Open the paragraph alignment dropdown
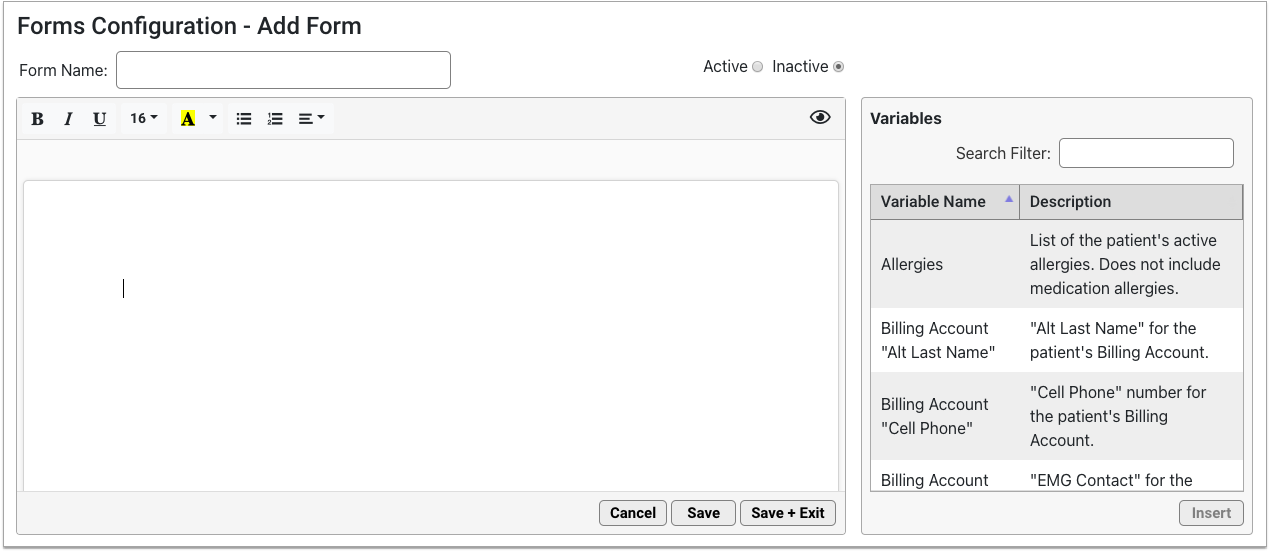1270x552 pixels. pyautogui.click(x=311, y=119)
